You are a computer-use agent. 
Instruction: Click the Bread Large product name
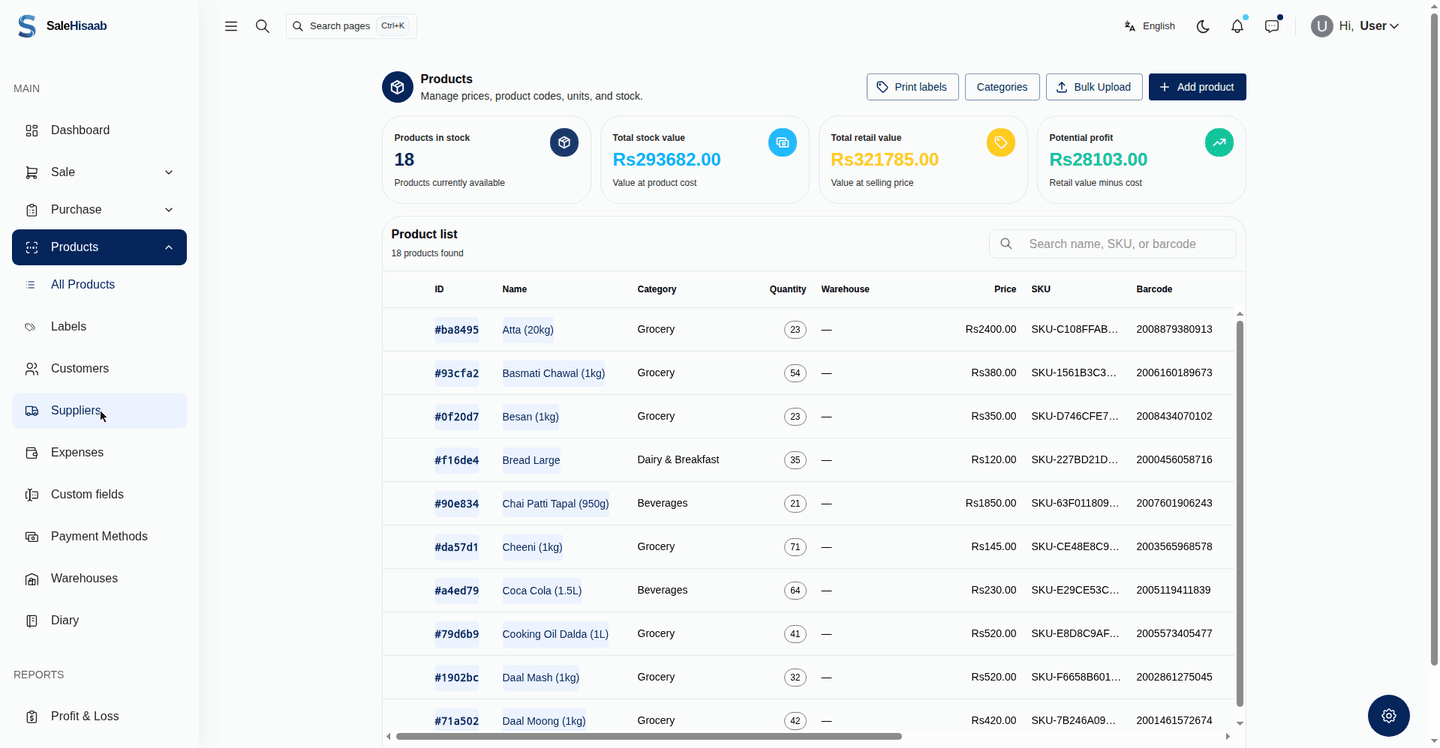pos(531,460)
